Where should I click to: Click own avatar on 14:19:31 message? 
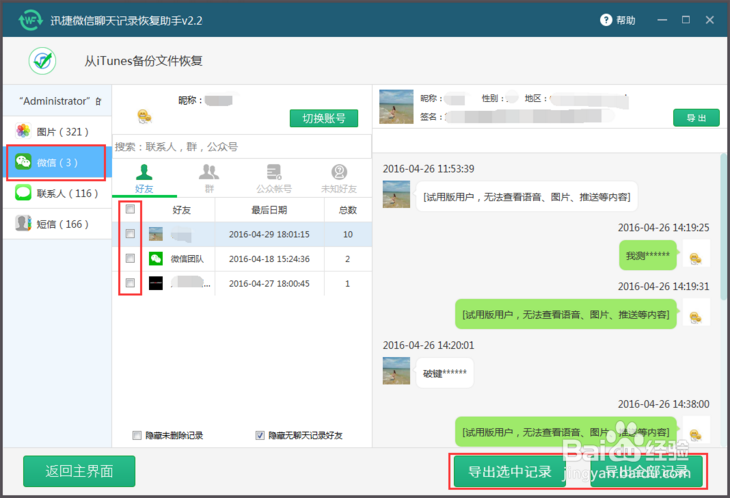click(x=696, y=312)
